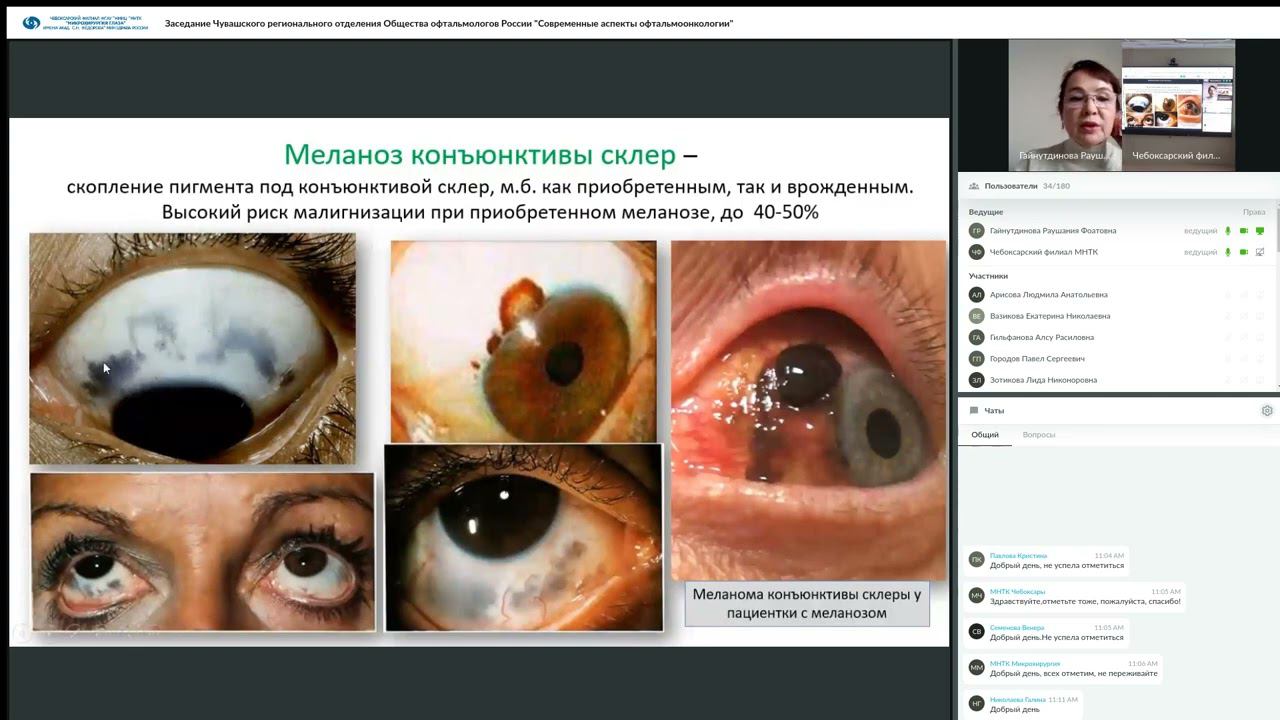This screenshot has width=1280, height=720.
Task: Open chat settings gear icon
Action: point(1267,411)
